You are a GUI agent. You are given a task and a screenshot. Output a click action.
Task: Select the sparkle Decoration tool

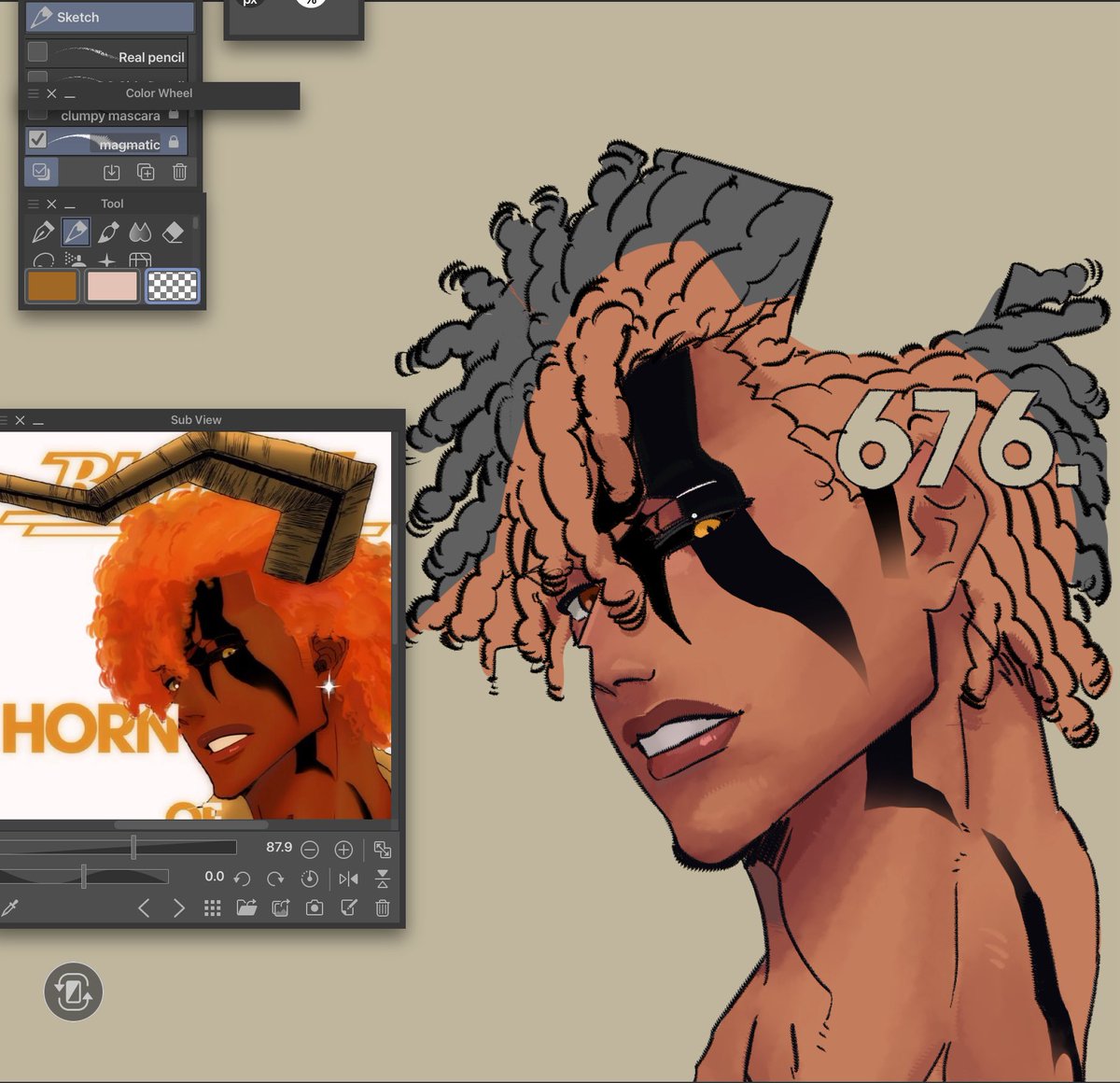click(x=108, y=260)
